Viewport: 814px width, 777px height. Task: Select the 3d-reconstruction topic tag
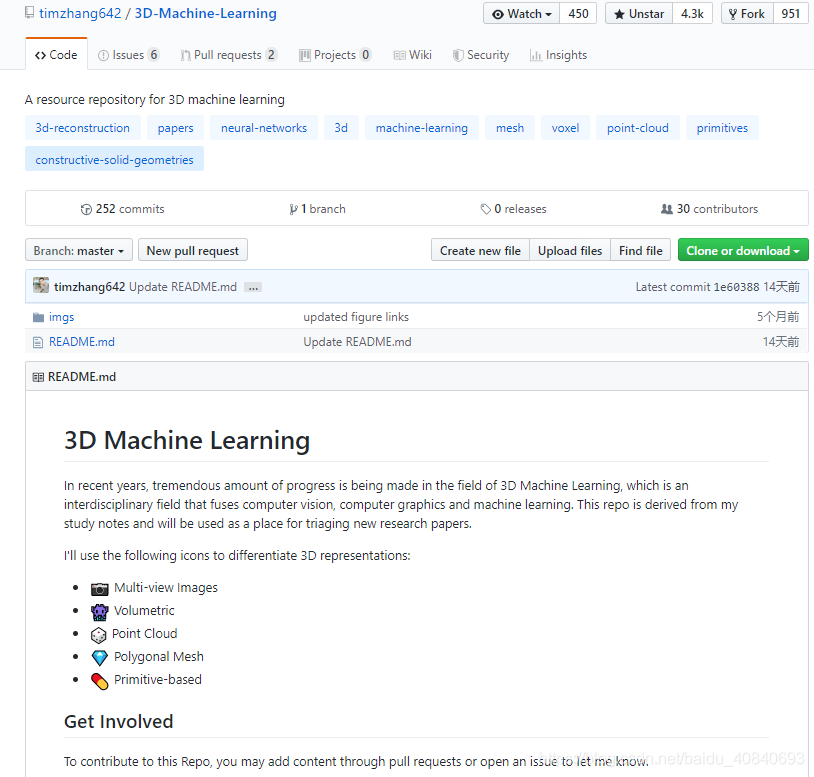click(83, 128)
